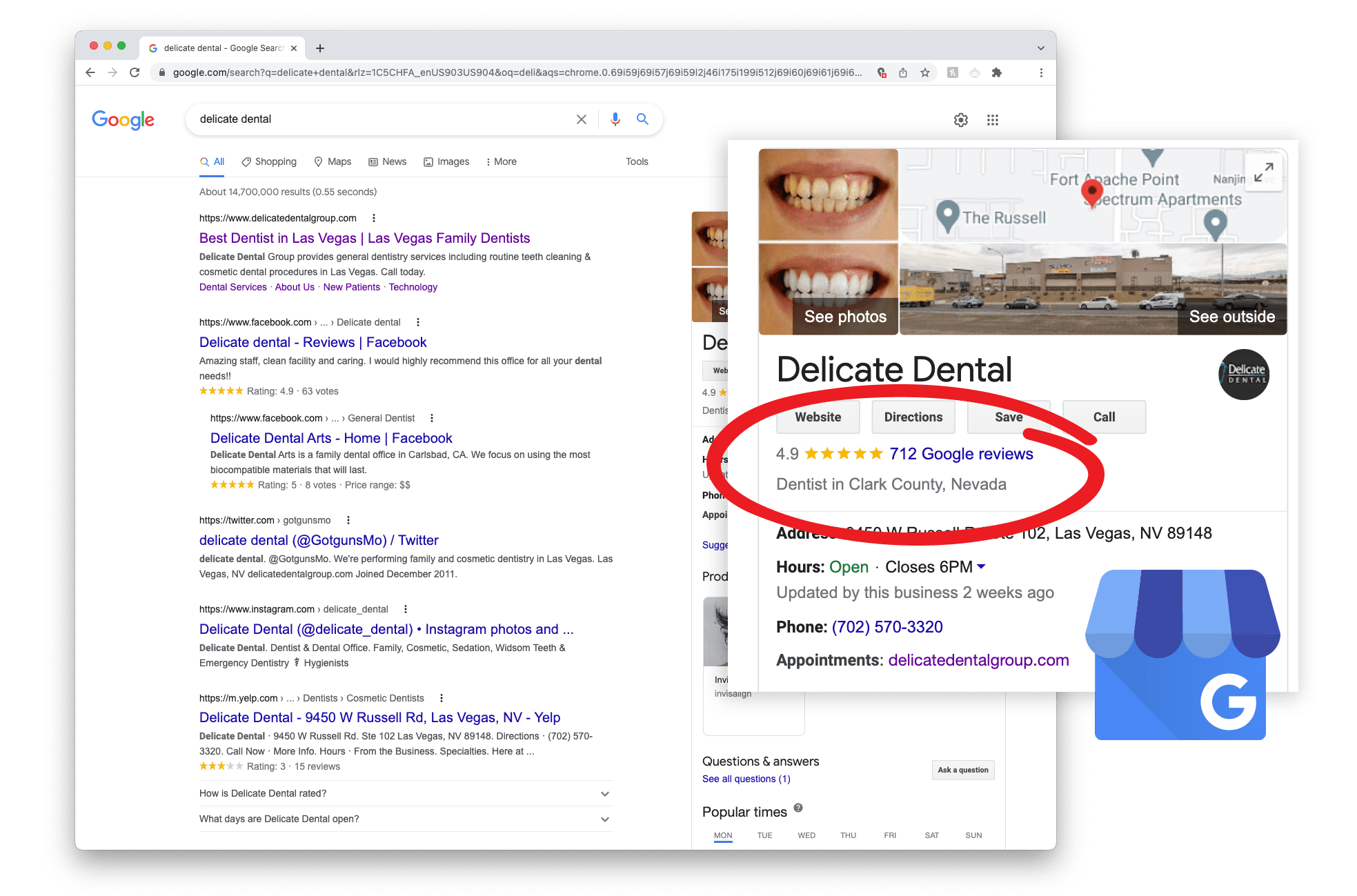Screen dimensions: 1357x896
Task: Bookmark this page with the star icon
Action: click(x=925, y=72)
